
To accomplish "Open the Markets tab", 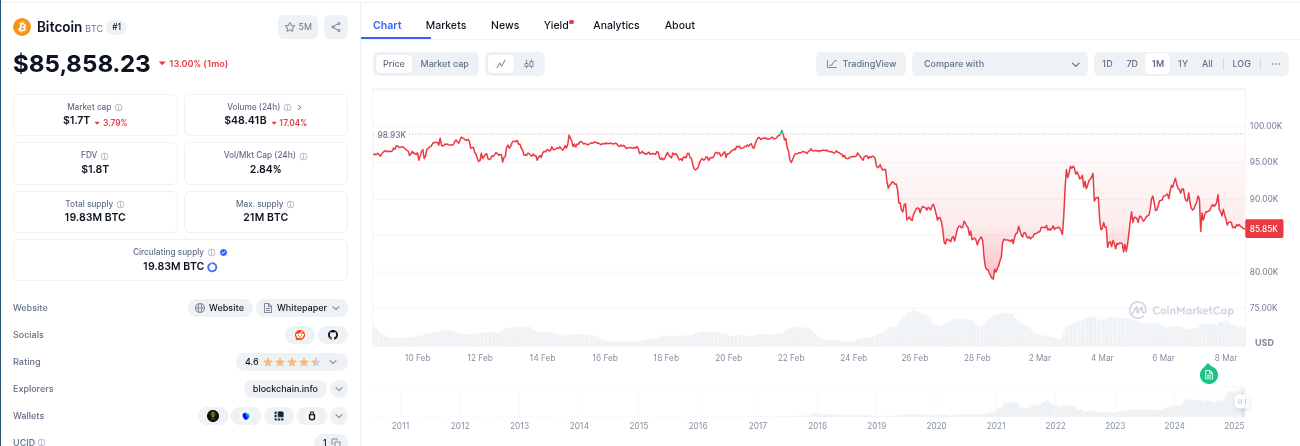I will pyautogui.click(x=445, y=25).
